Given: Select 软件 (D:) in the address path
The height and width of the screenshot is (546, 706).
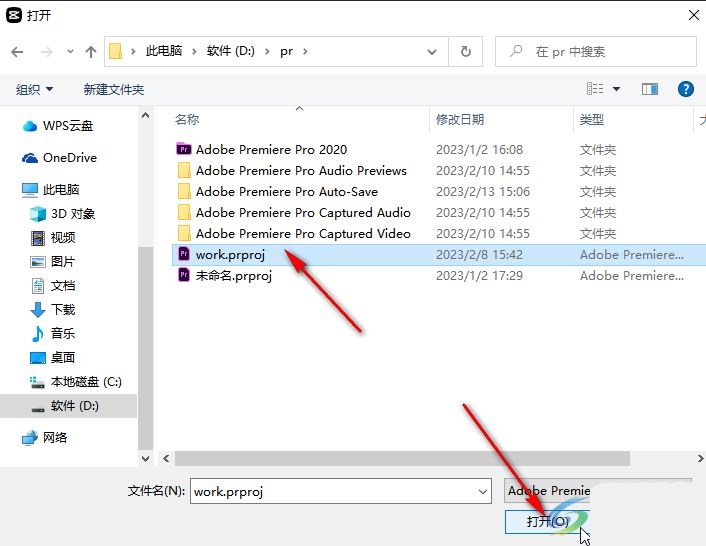Looking at the screenshot, I should 231,51.
